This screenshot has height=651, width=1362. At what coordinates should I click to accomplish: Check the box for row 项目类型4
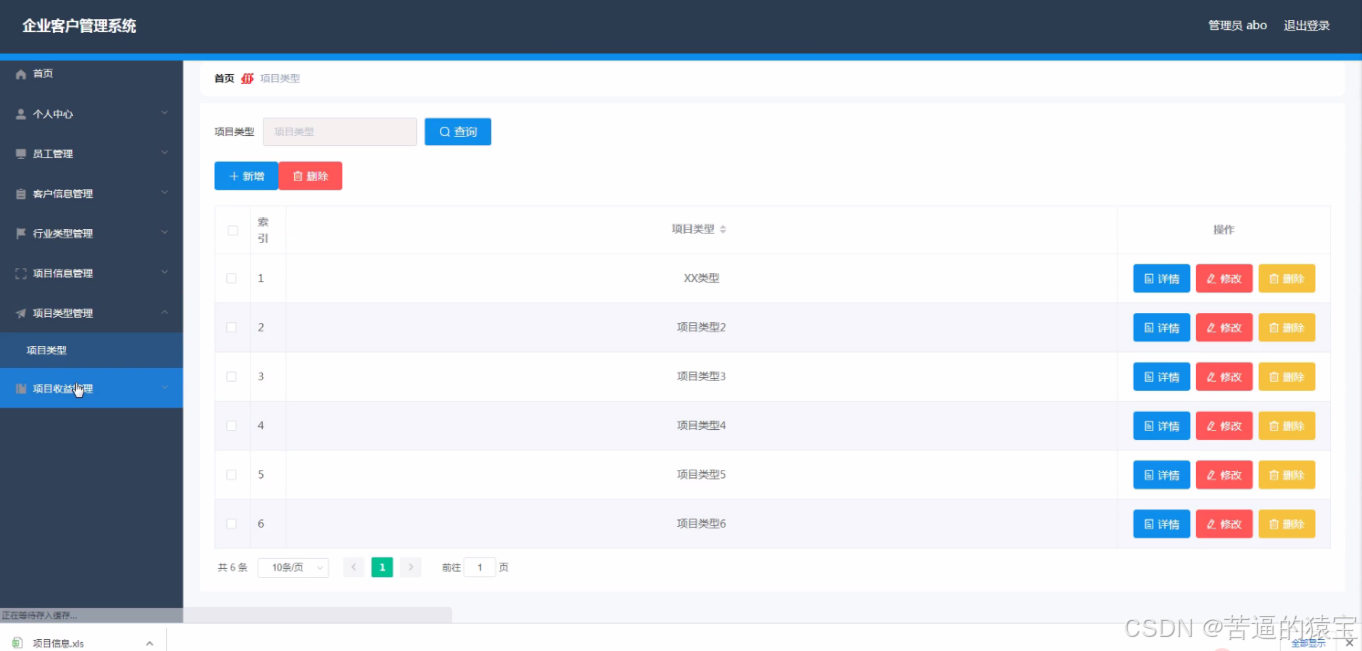tap(232, 425)
